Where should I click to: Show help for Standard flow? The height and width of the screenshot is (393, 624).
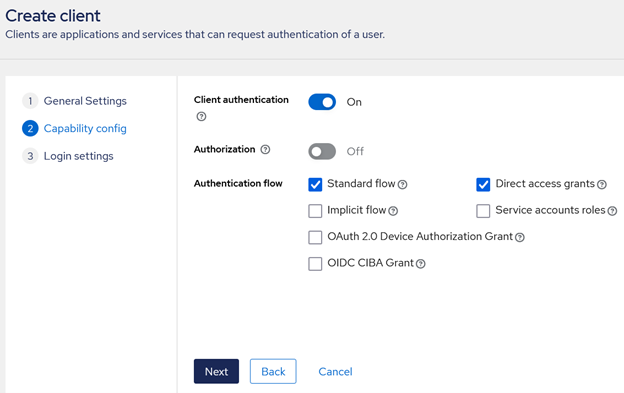point(402,185)
